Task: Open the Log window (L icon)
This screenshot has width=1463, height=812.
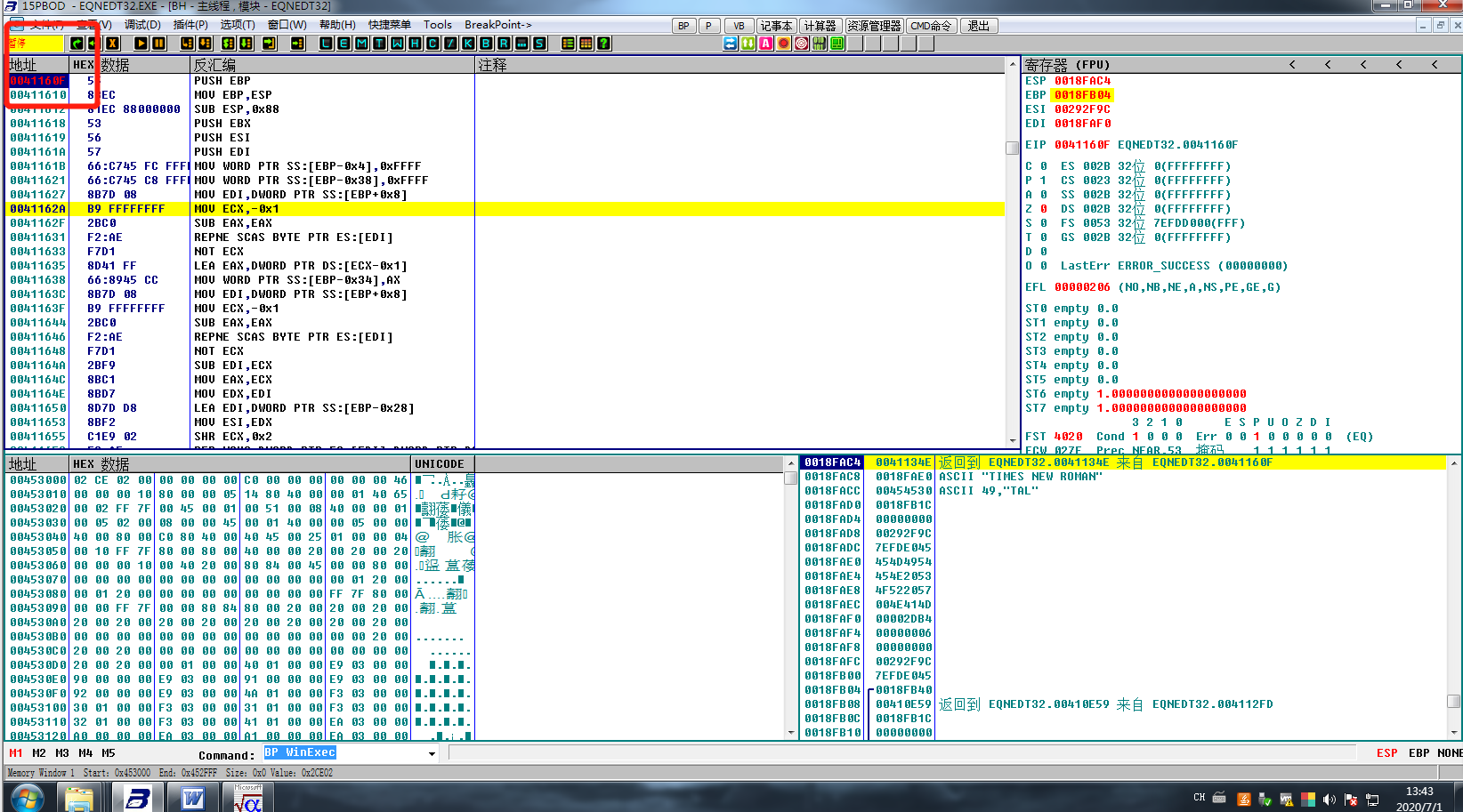Action: pos(326,43)
